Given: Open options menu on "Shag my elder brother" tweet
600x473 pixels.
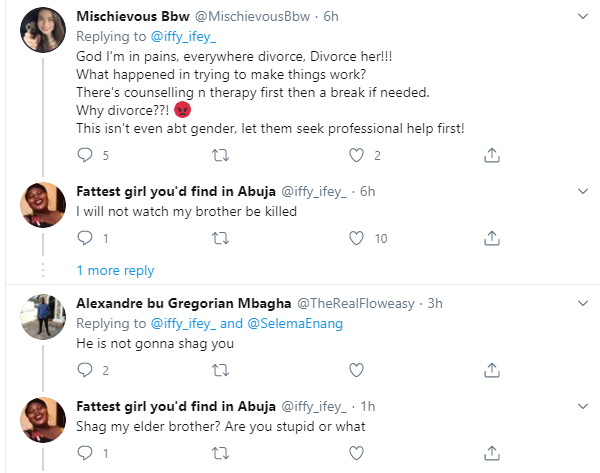Looking at the screenshot, I should click(x=580, y=408).
